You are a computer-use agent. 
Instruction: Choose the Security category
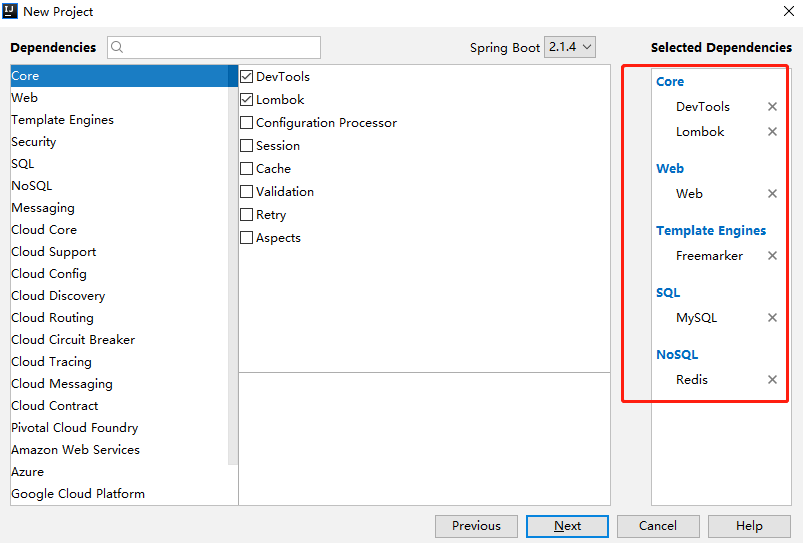pos(34,142)
